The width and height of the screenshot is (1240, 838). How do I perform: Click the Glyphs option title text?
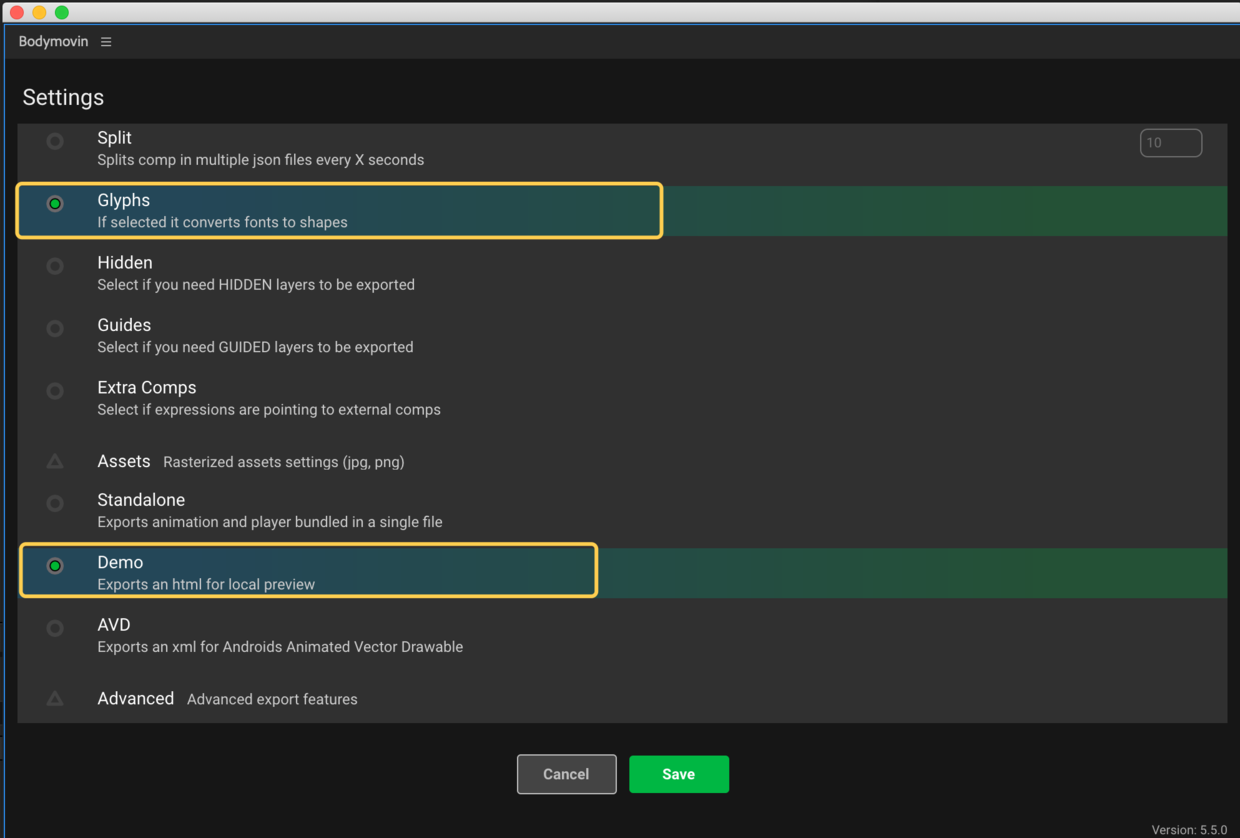124,201
